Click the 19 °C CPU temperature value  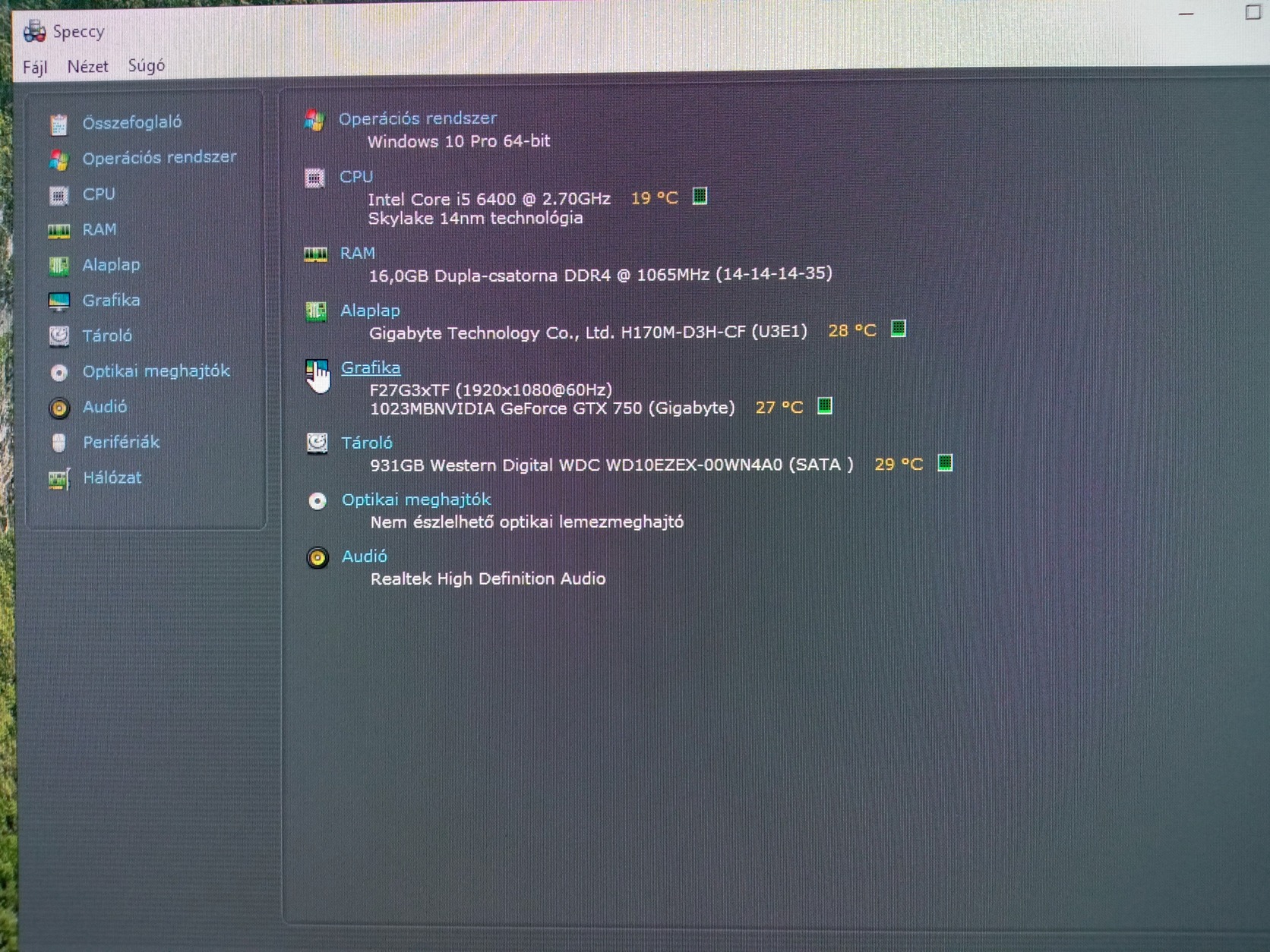point(655,198)
